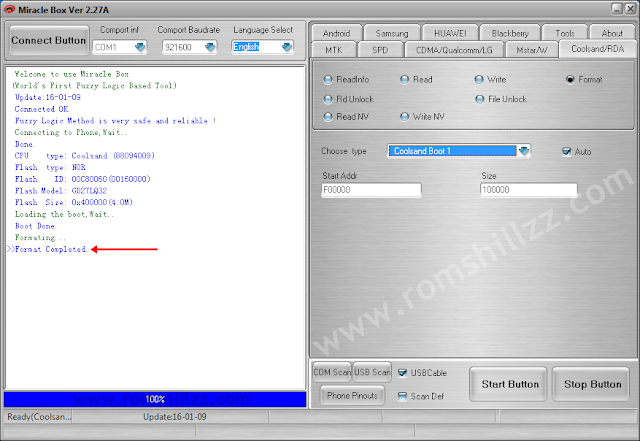Switch to the MTK tab
The width and height of the screenshot is (640, 441).
pyautogui.click(x=333, y=50)
